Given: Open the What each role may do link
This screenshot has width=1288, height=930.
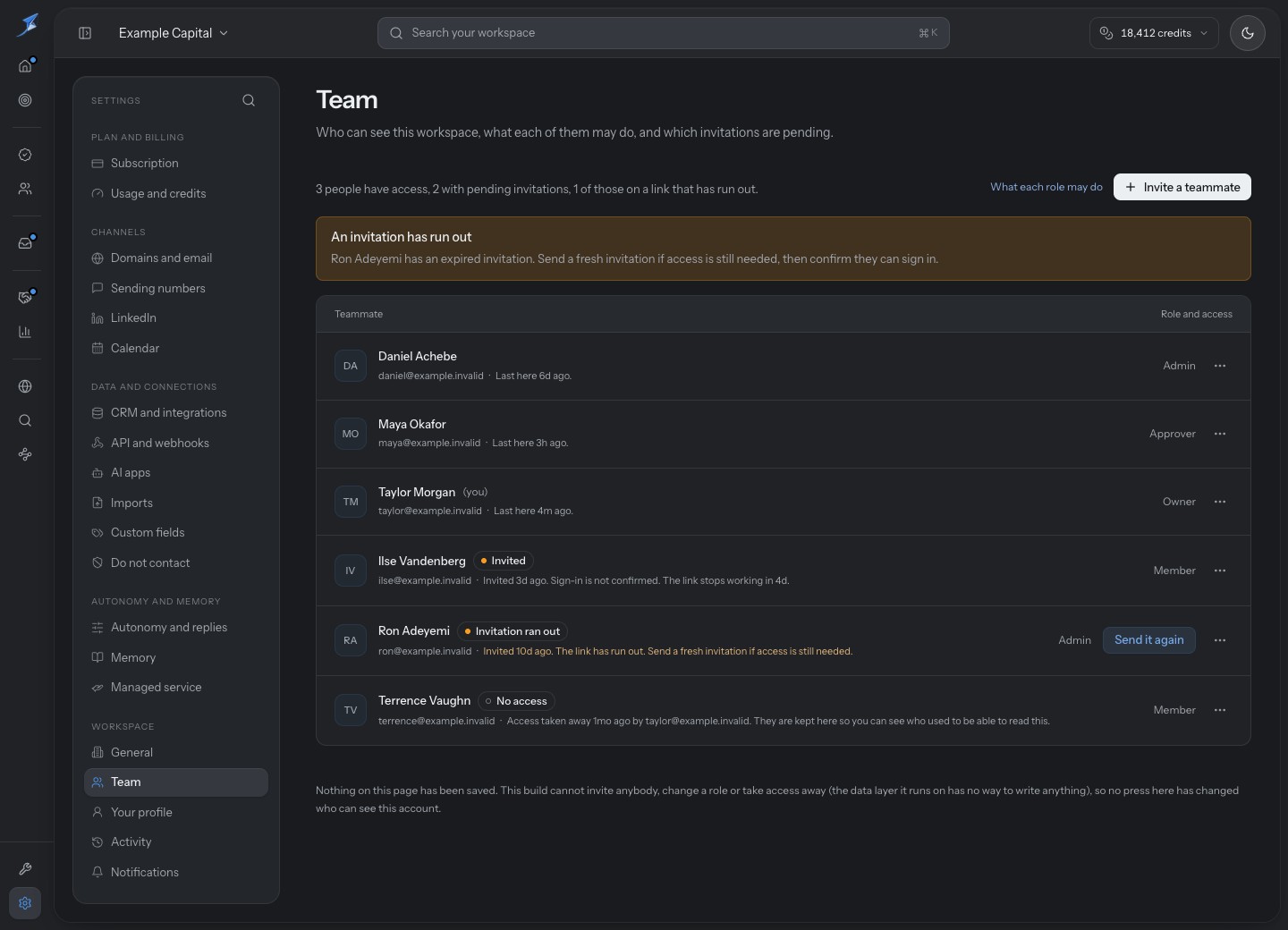Looking at the screenshot, I should [x=1046, y=187].
